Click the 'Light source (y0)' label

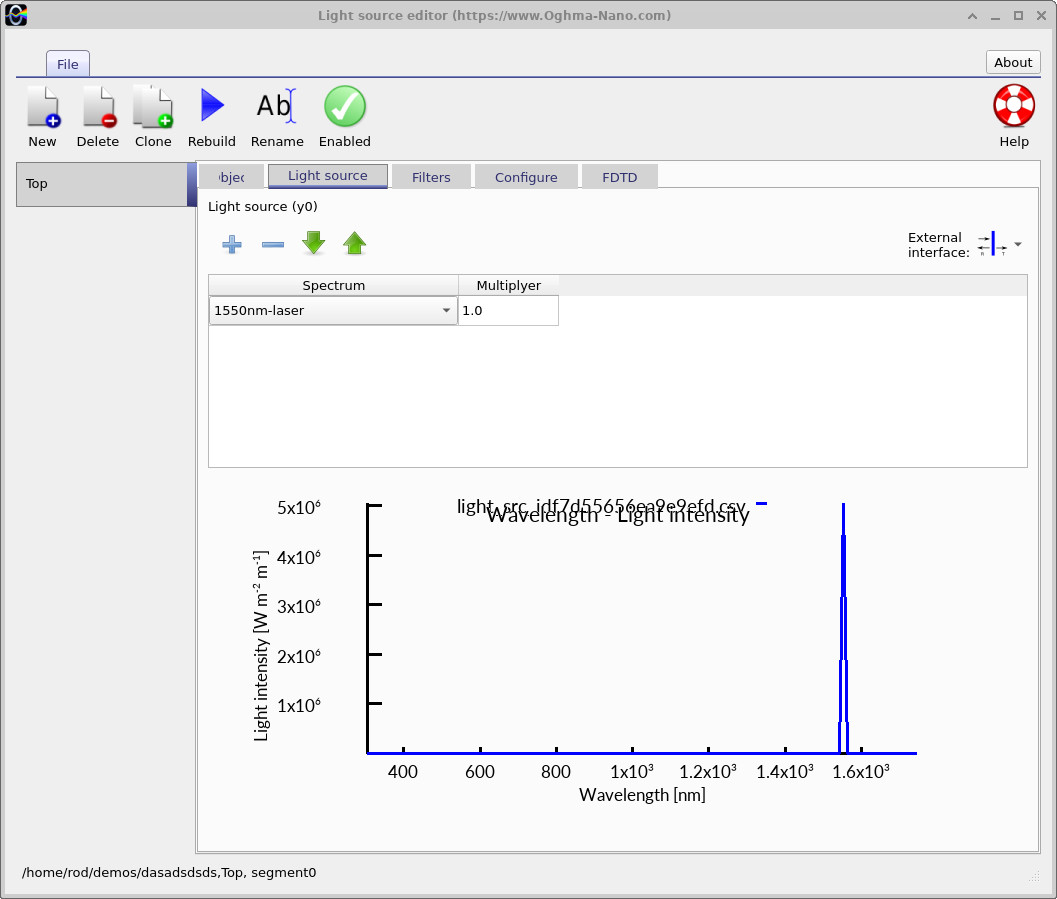[x=262, y=206]
